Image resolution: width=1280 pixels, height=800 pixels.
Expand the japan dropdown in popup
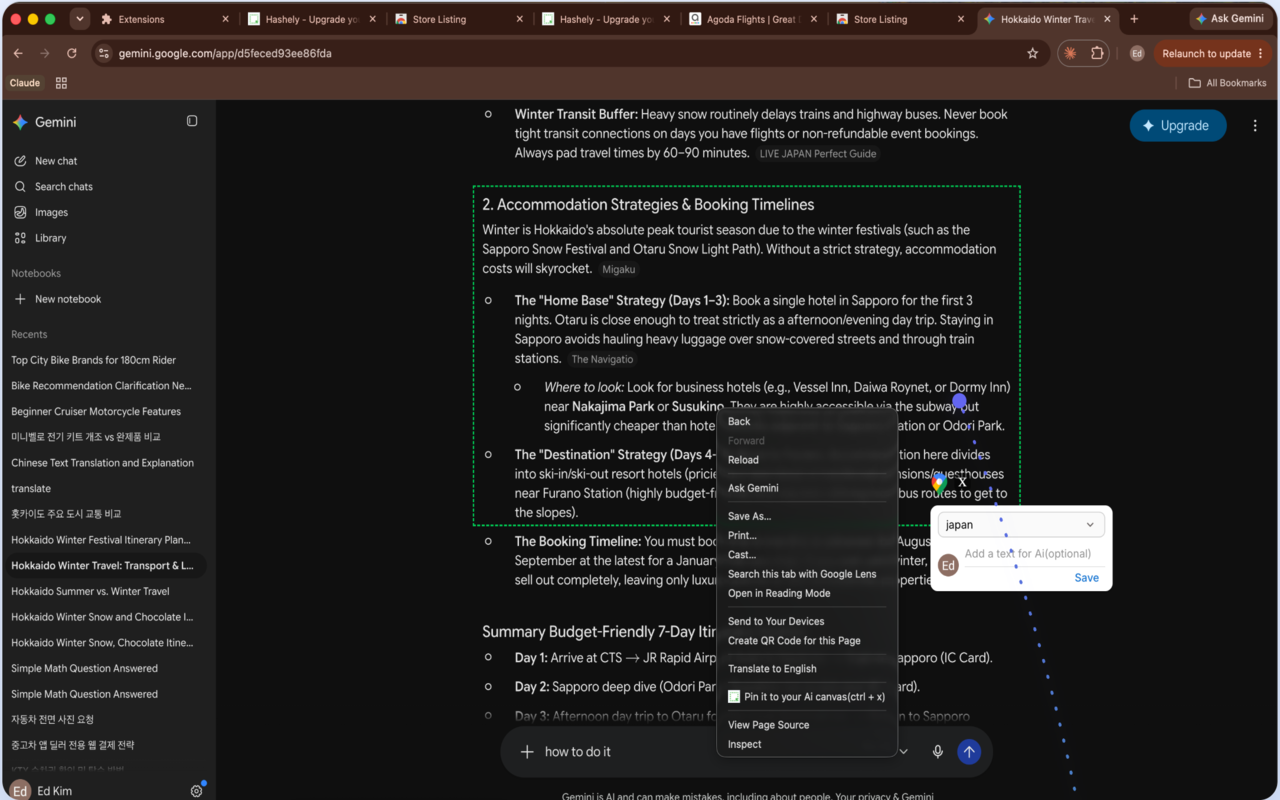1021,525
